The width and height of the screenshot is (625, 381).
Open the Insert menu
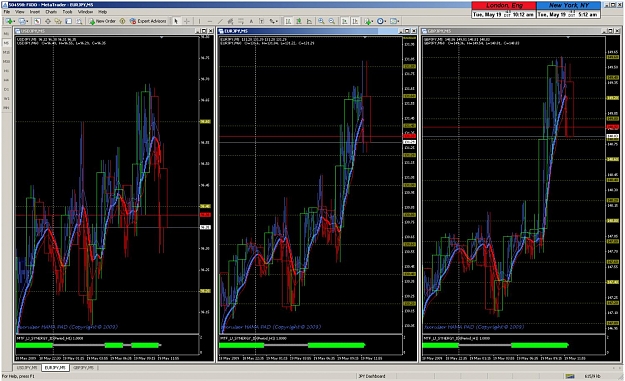[35, 12]
